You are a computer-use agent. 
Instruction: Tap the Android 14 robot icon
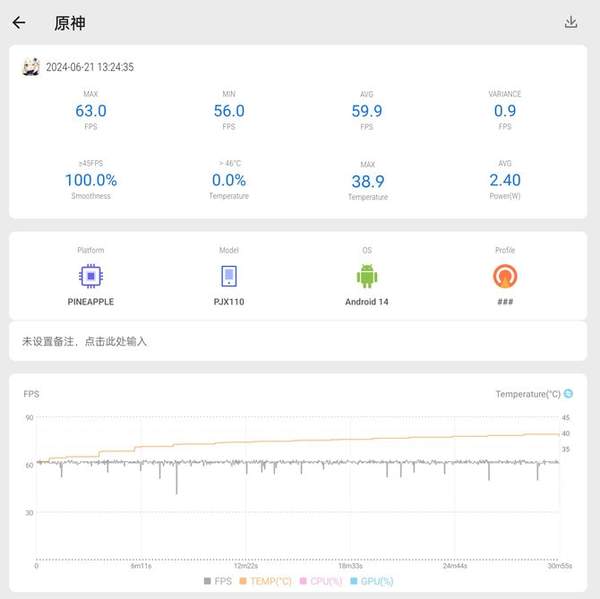pyautogui.click(x=367, y=276)
